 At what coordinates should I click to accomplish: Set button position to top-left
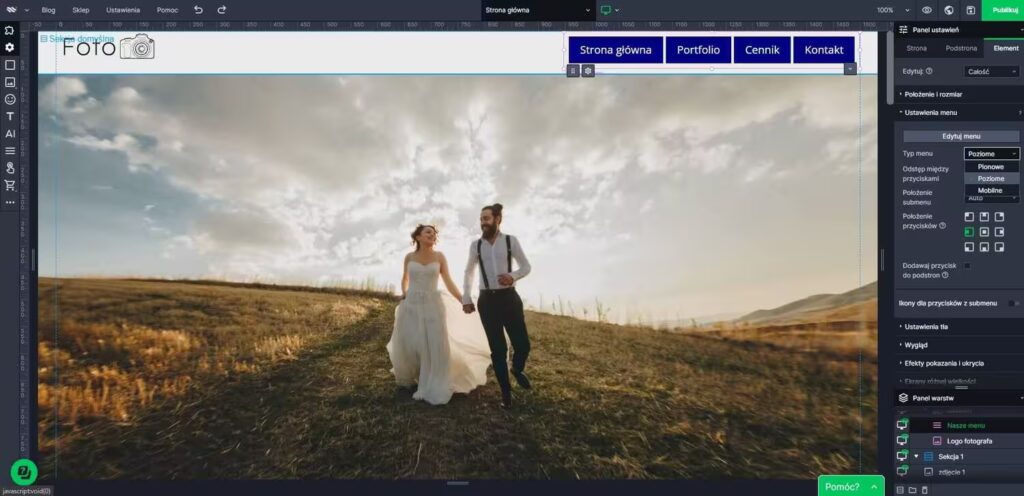pyautogui.click(x=969, y=217)
